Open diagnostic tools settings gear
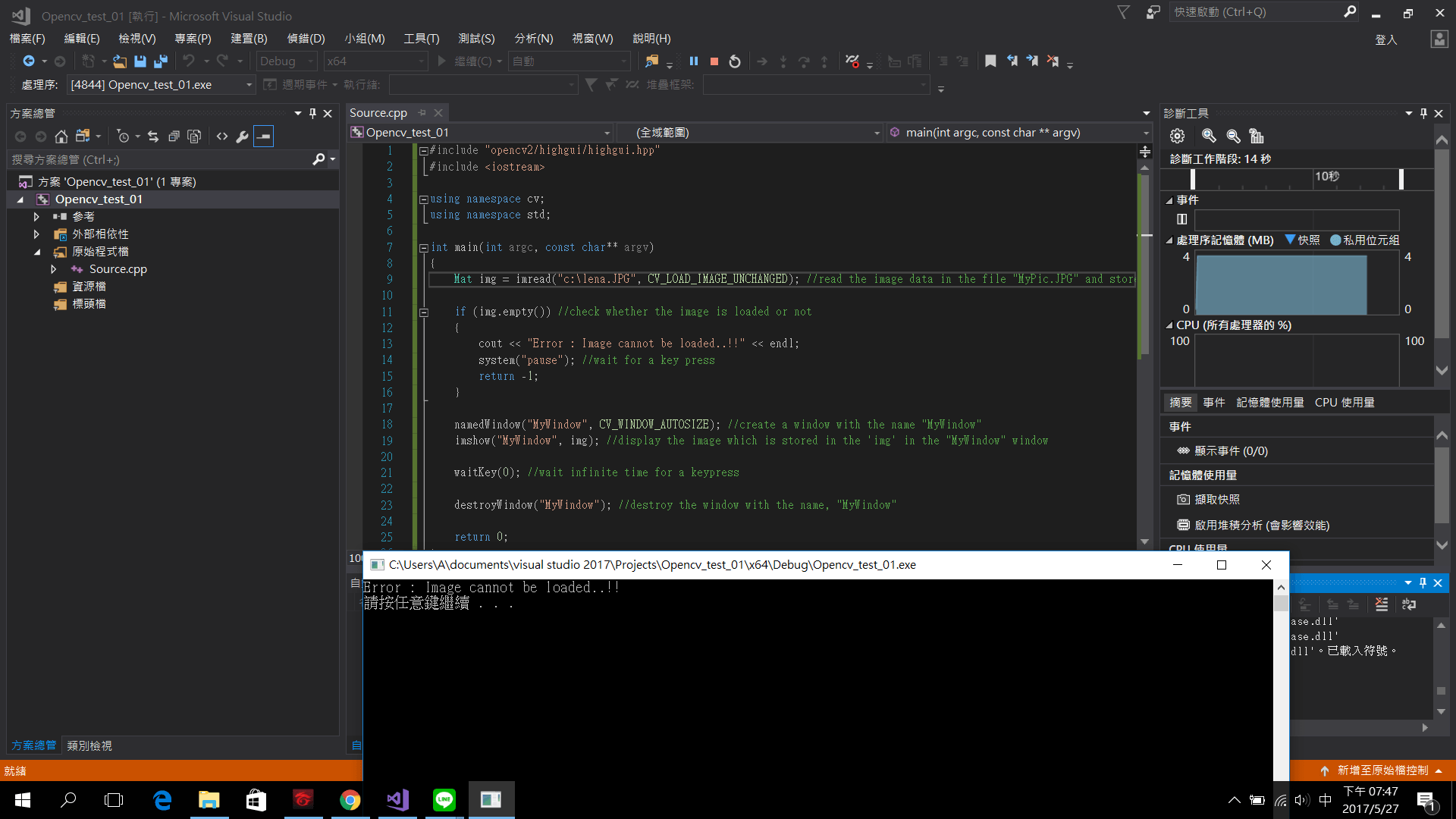Screen dimensions: 1456x819 coord(1177,136)
